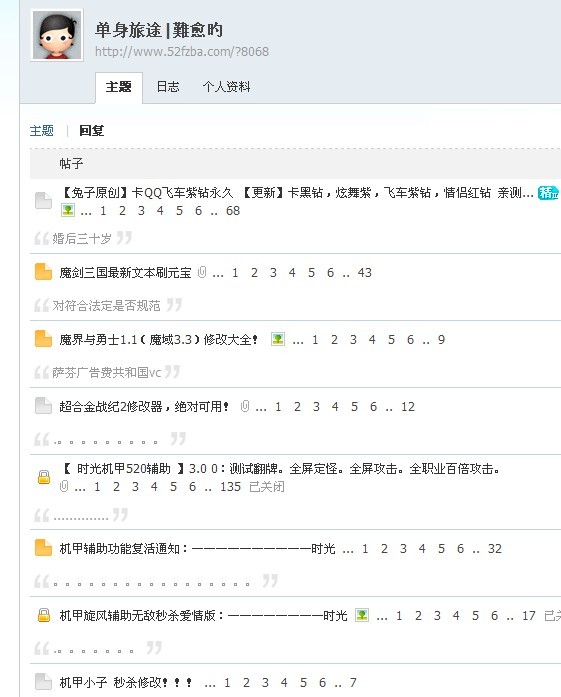This screenshot has width=561, height=697.
Task: Click folder icon beside 机甲辅助功能复活通知
Action: tap(44, 548)
